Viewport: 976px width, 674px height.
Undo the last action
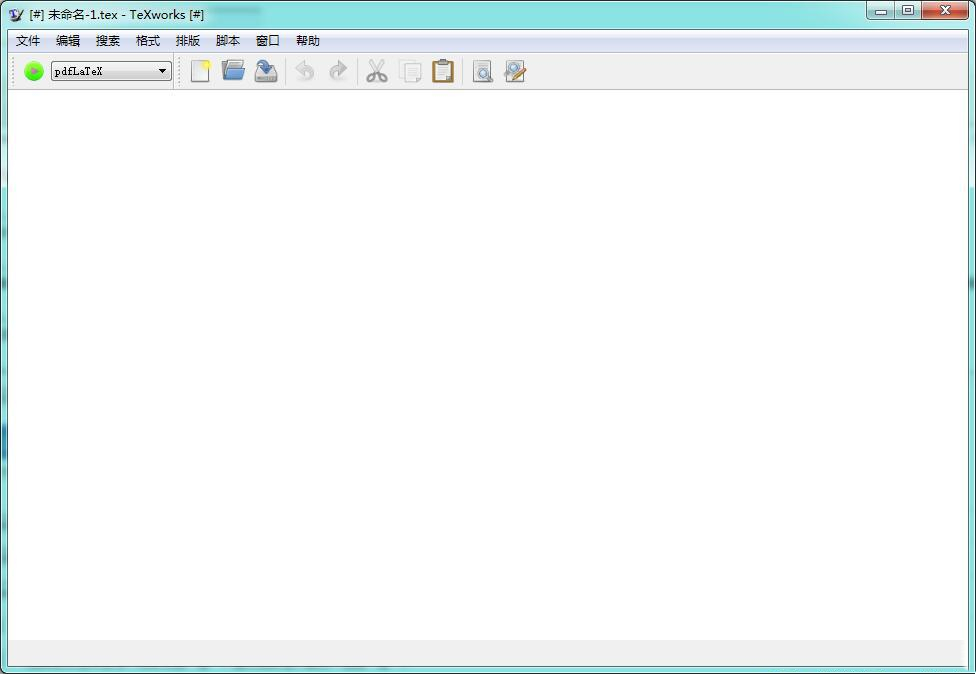coord(305,71)
